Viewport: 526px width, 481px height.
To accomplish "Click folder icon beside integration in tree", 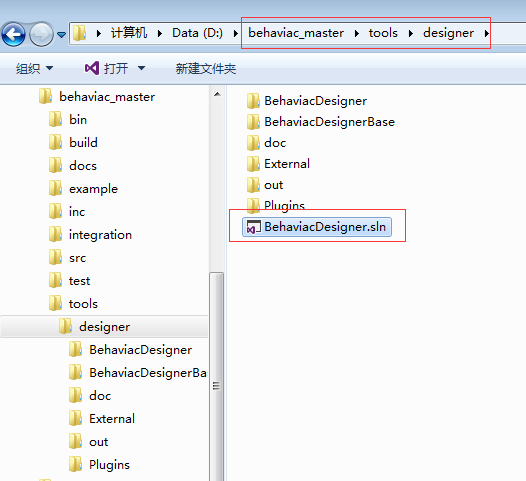I will click(55, 235).
